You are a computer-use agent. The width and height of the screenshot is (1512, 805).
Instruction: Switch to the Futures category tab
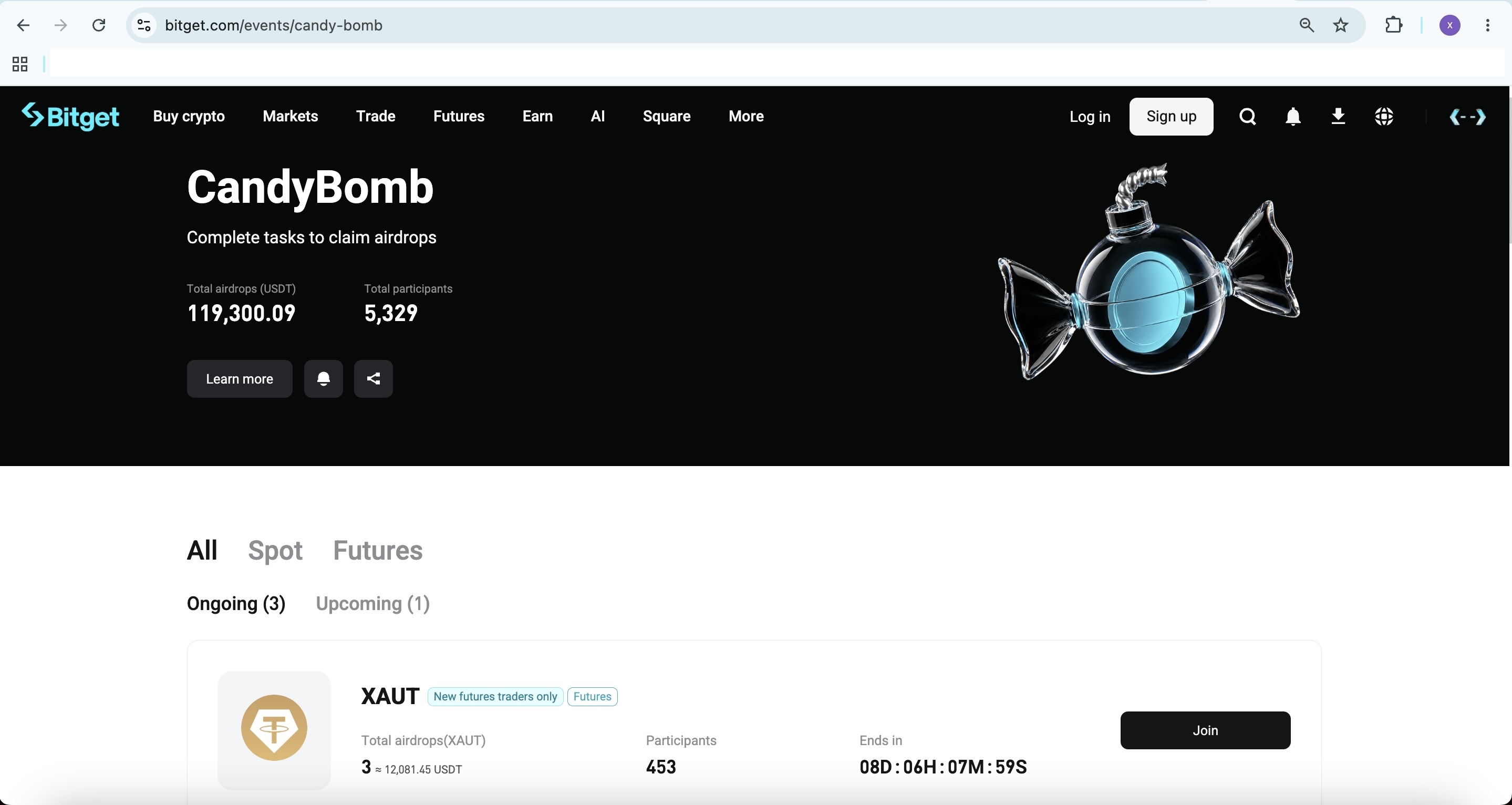tap(378, 551)
